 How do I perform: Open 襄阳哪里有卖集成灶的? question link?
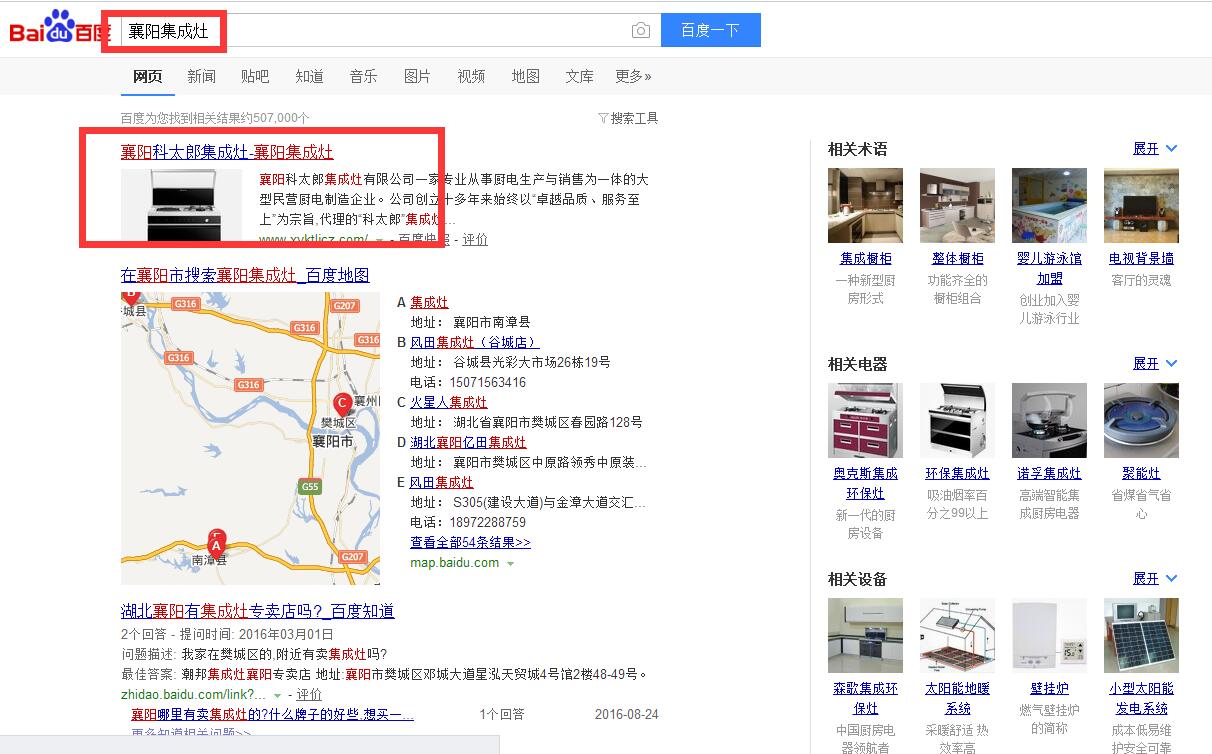click(x=272, y=714)
